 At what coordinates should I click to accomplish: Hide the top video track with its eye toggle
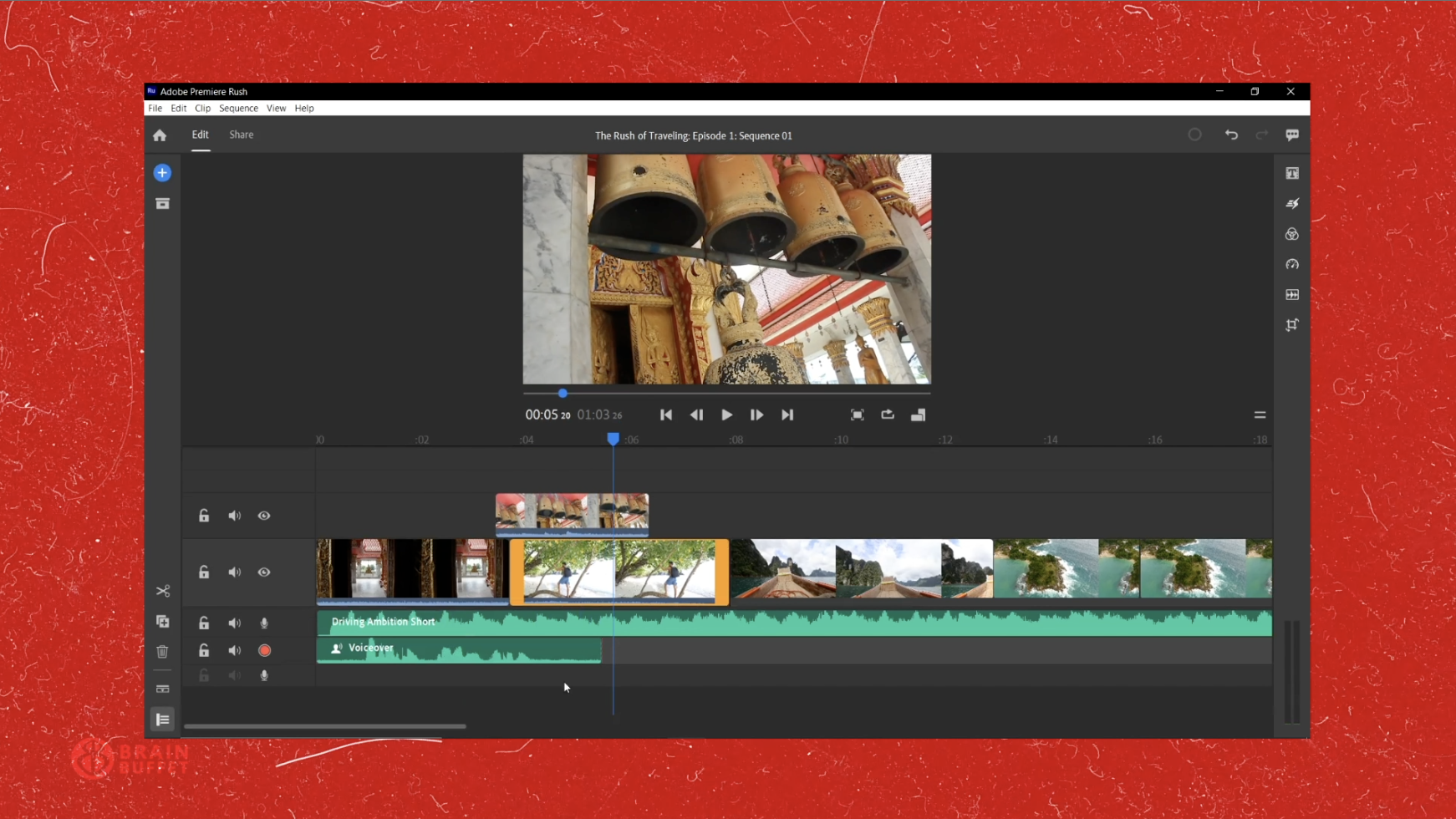point(264,516)
